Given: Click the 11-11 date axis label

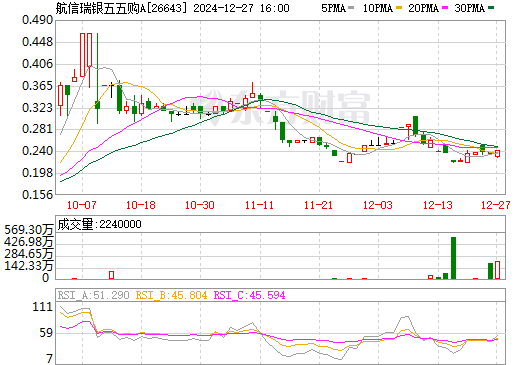Looking at the screenshot, I should coord(259,205).
